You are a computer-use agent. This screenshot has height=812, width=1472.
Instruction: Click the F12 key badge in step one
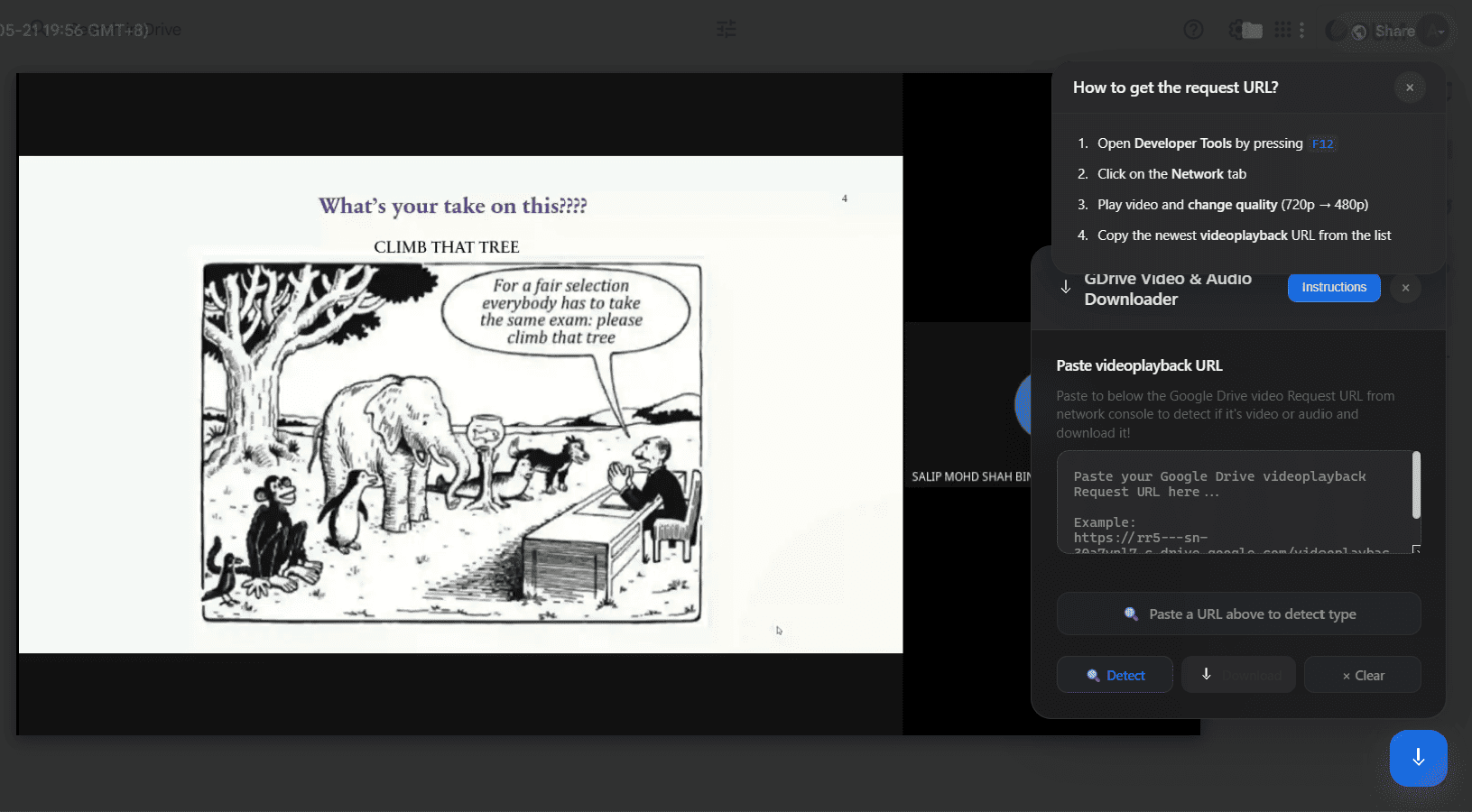(x=1322, y=143)
